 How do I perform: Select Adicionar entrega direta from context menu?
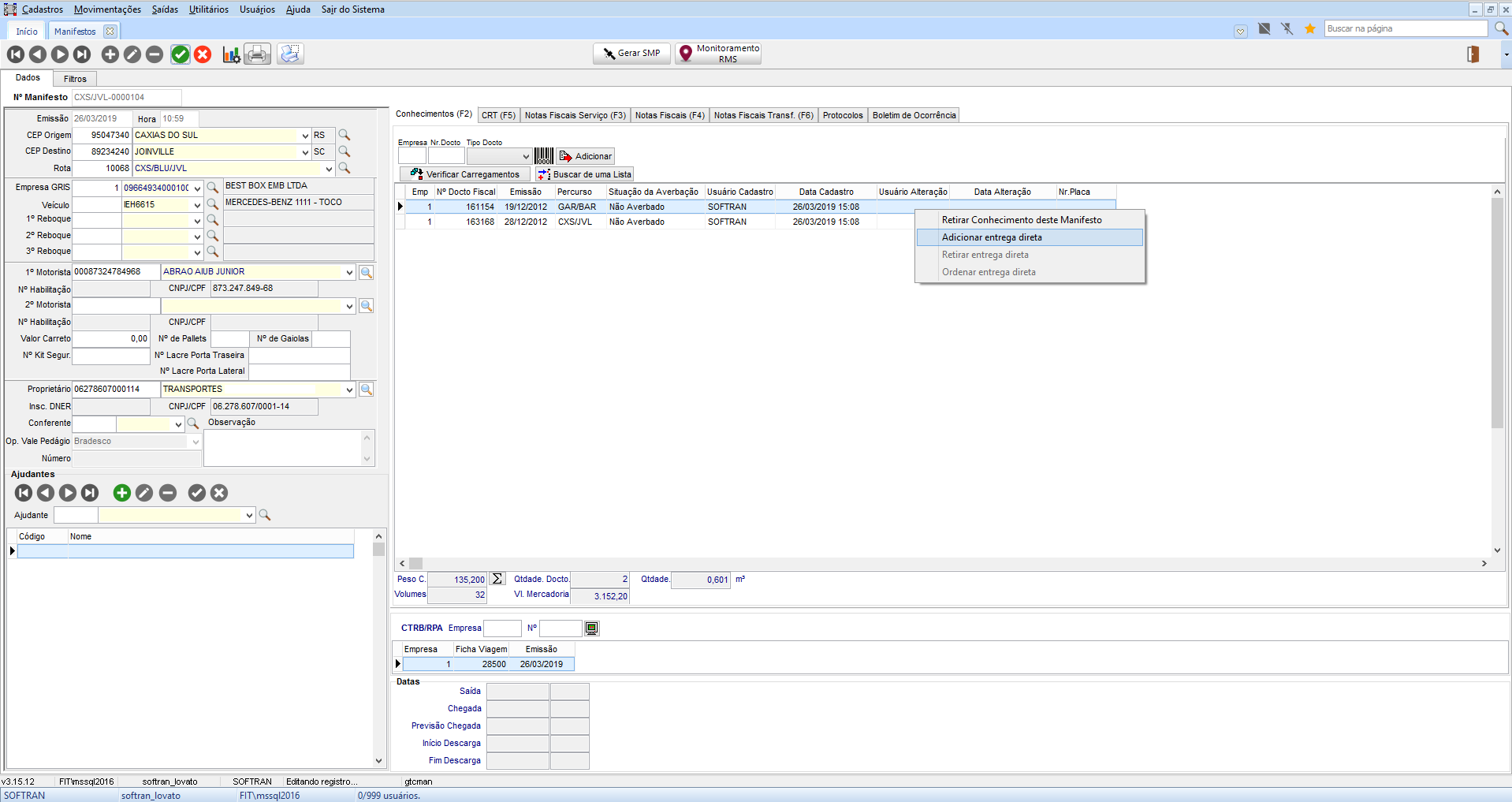click(1030, 237)
